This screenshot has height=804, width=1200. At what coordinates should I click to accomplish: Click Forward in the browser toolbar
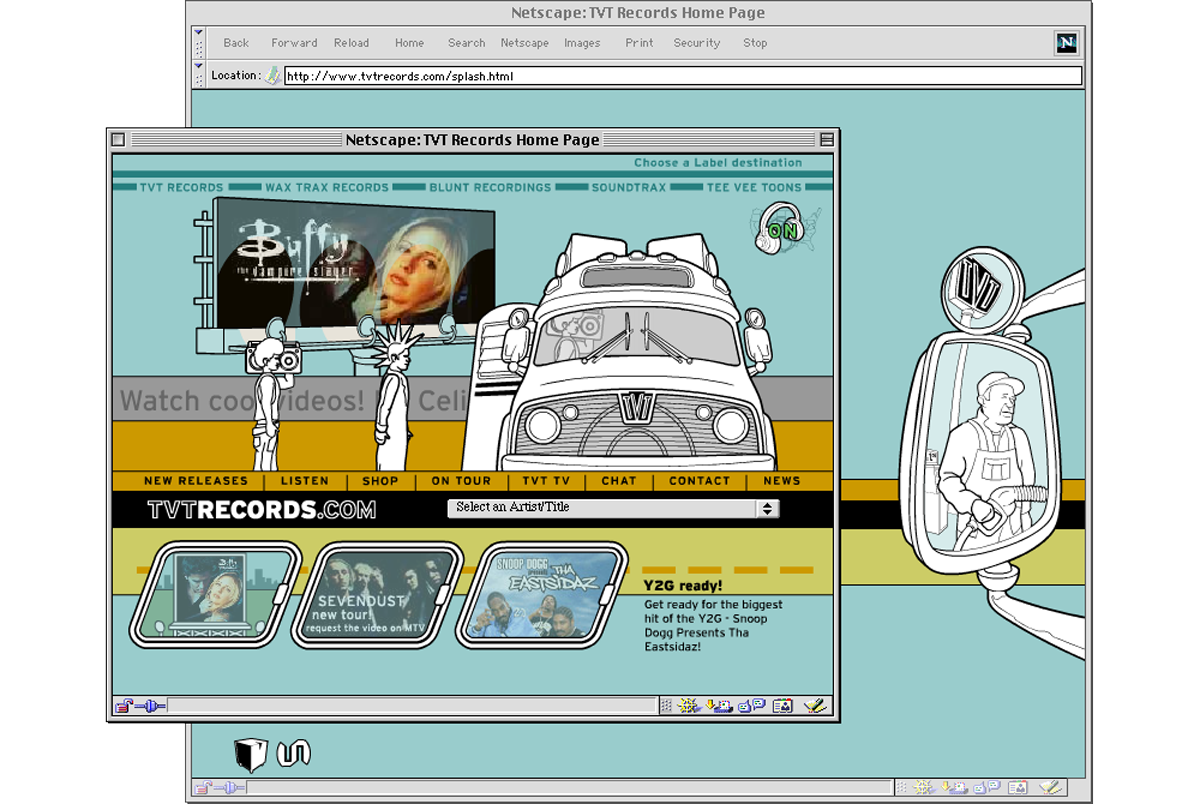[294, 43]
